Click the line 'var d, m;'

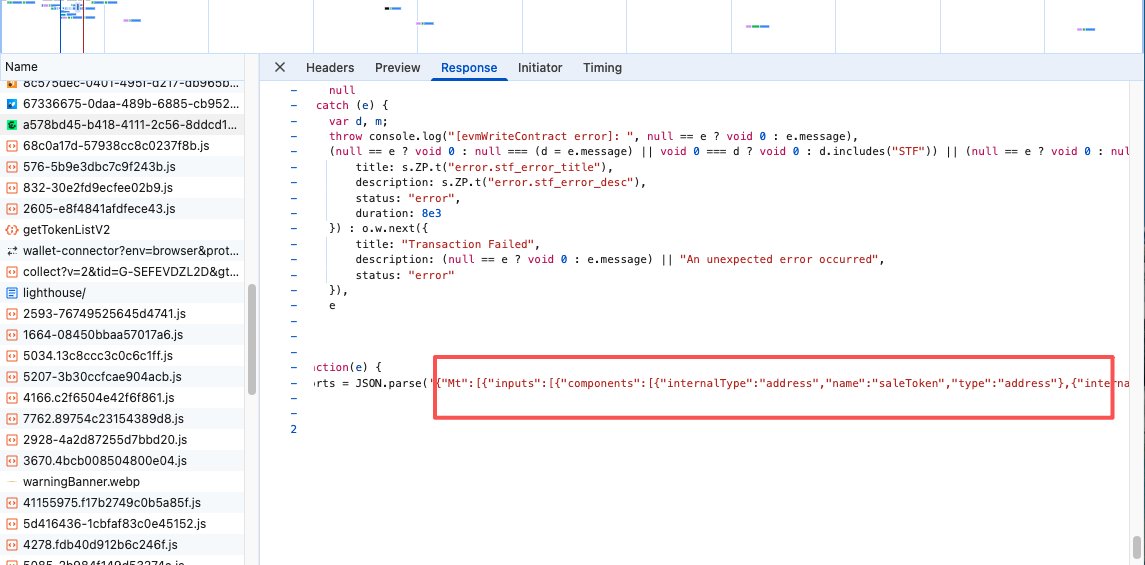359,121
